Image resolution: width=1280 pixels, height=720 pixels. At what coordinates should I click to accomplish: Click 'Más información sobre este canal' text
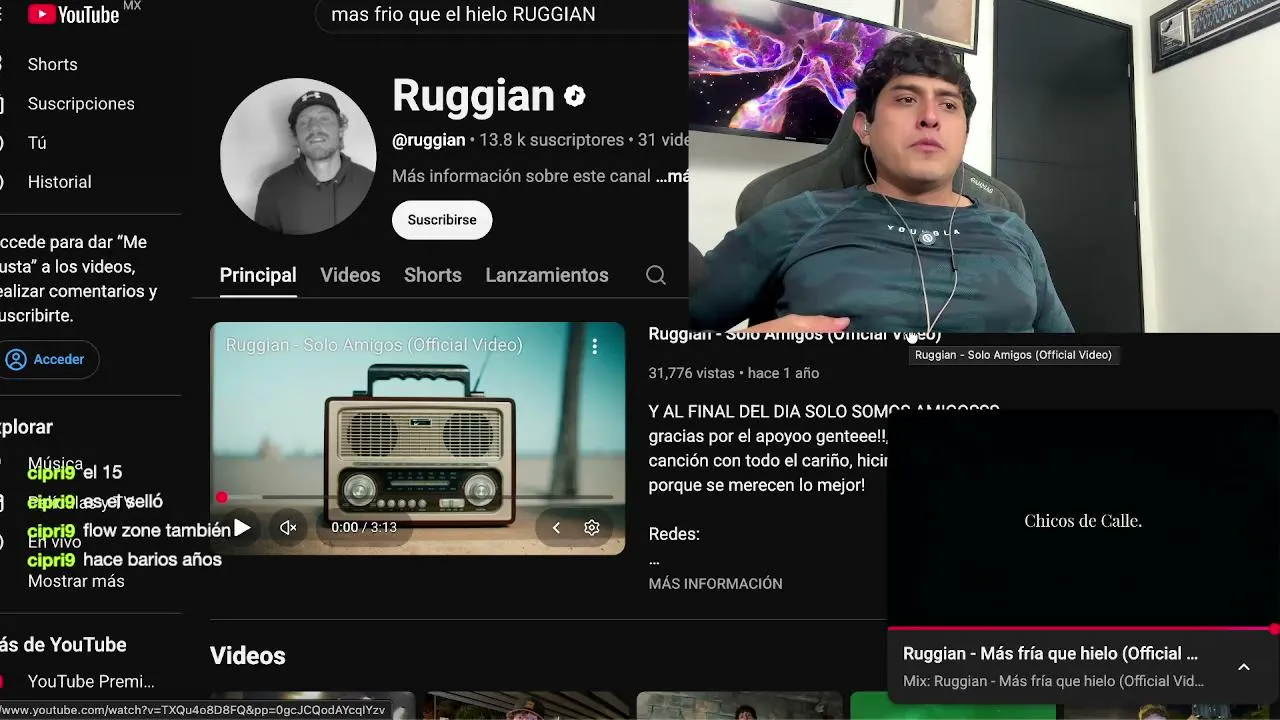coord(521,176)
